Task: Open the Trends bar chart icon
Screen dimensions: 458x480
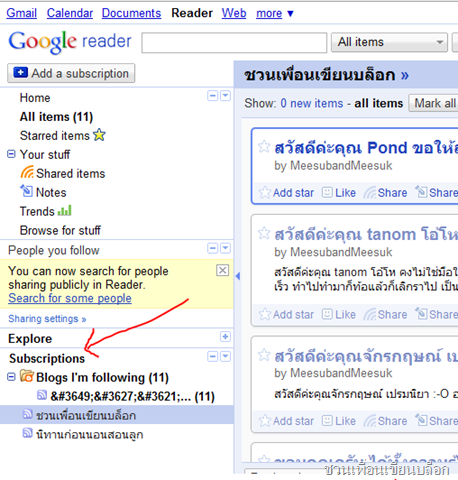Action: [x=65, y=211]
